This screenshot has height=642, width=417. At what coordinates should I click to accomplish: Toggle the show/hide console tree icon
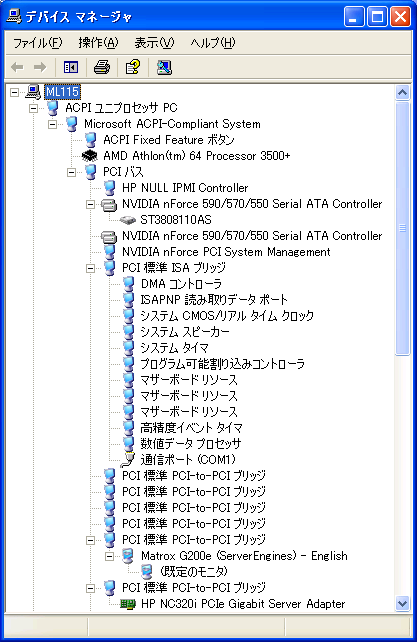point(70,67)
